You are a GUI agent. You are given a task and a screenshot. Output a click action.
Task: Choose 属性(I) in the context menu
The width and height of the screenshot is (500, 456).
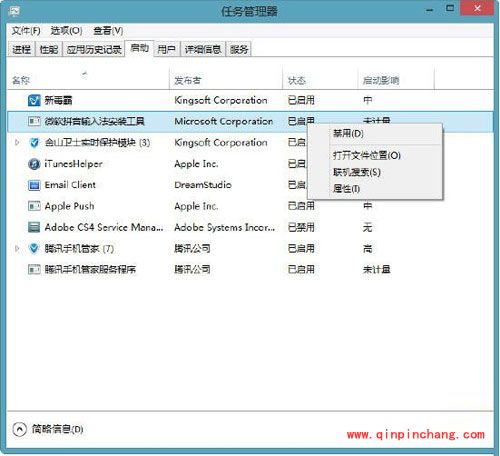tap(375, 189)
